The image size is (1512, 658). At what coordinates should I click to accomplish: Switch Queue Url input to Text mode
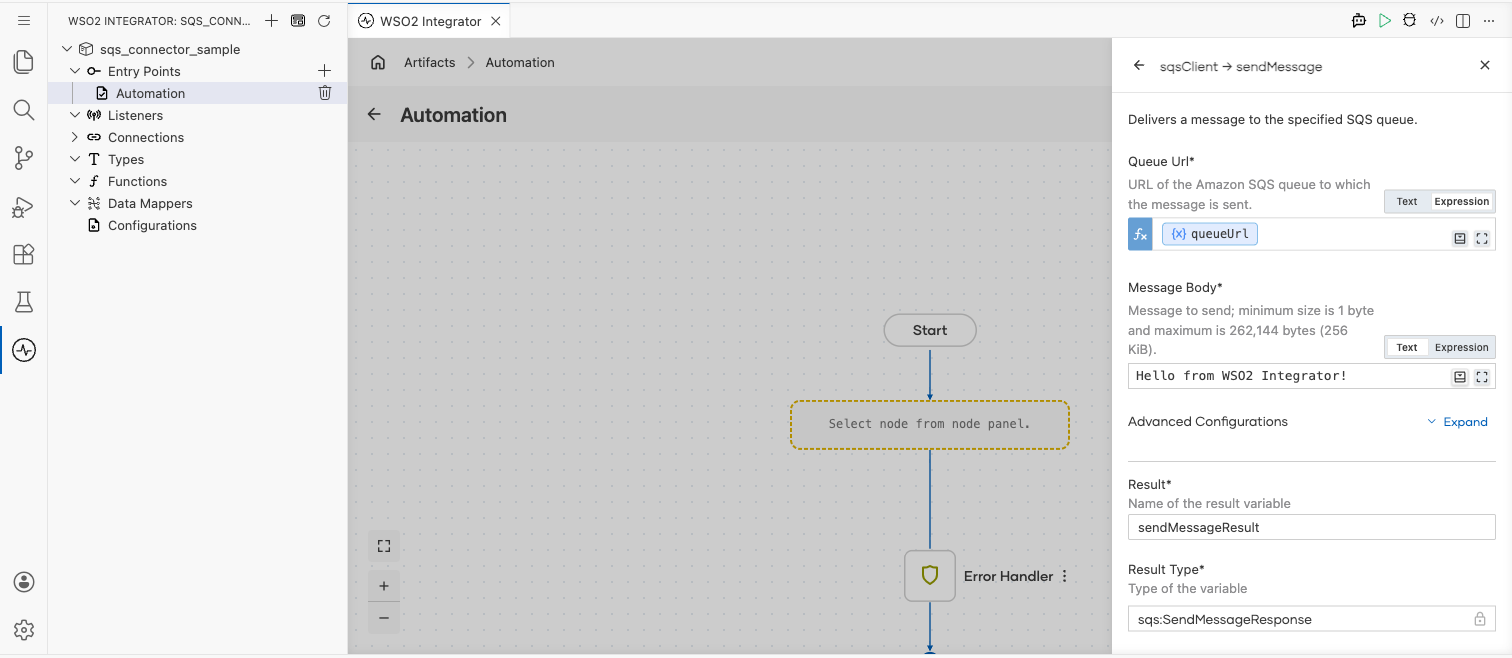tap(1407, 201)
